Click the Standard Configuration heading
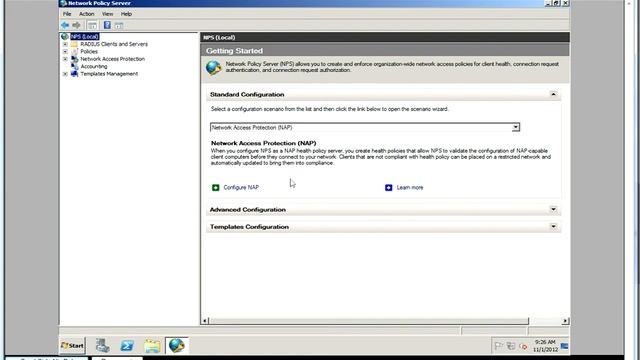 pyautogui.click(x=247, y=94)
